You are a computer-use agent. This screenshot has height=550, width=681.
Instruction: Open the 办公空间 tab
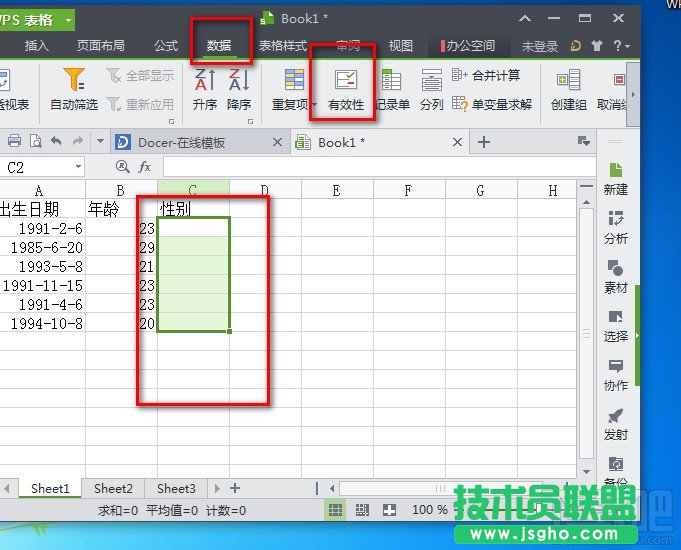[x=468, y=46]
